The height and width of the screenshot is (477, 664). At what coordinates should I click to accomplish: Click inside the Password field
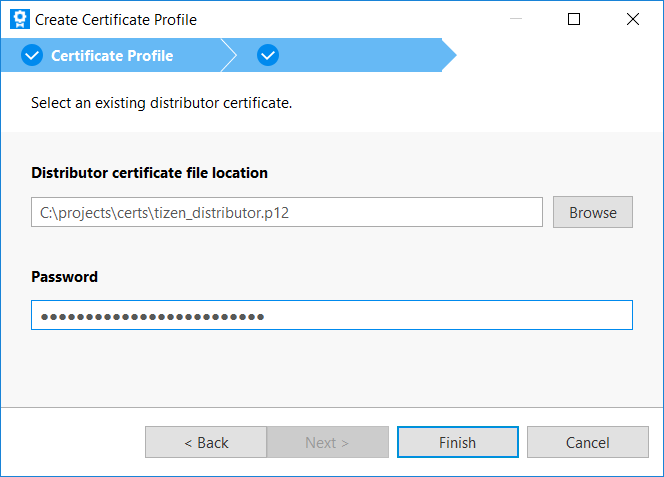point(331,316)
